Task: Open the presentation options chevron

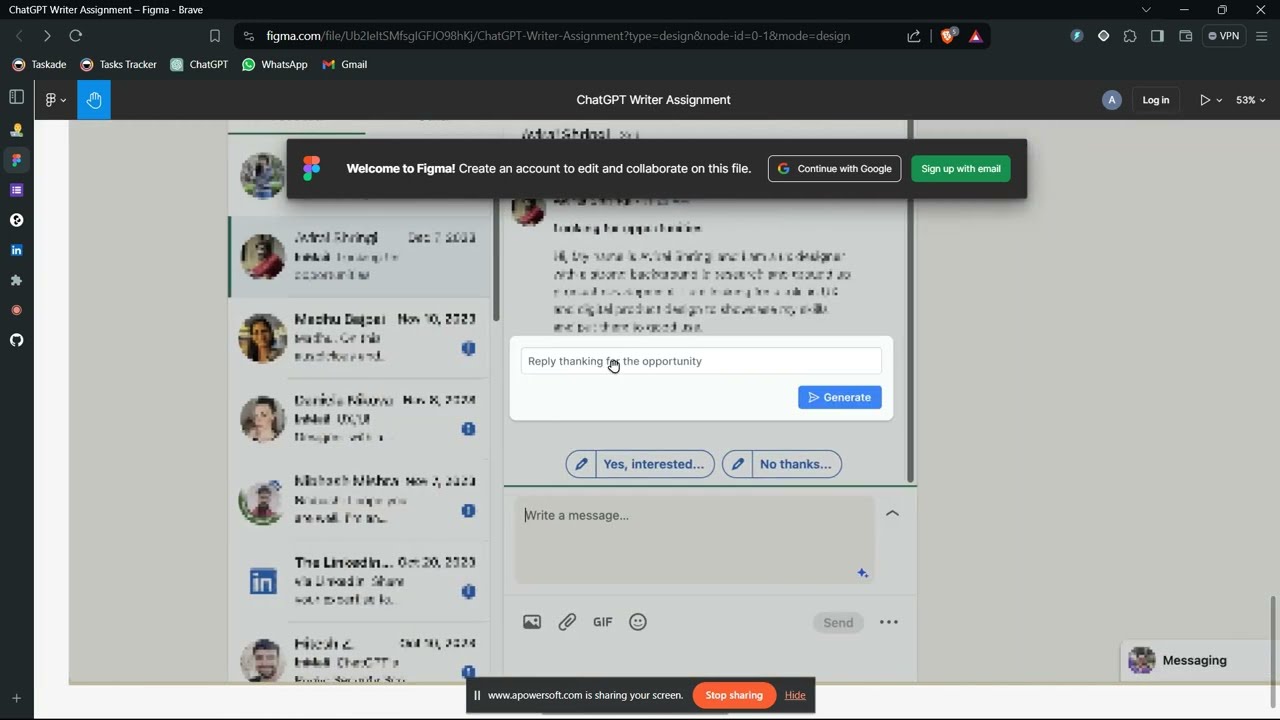Action: click(x=1219, y=100)
